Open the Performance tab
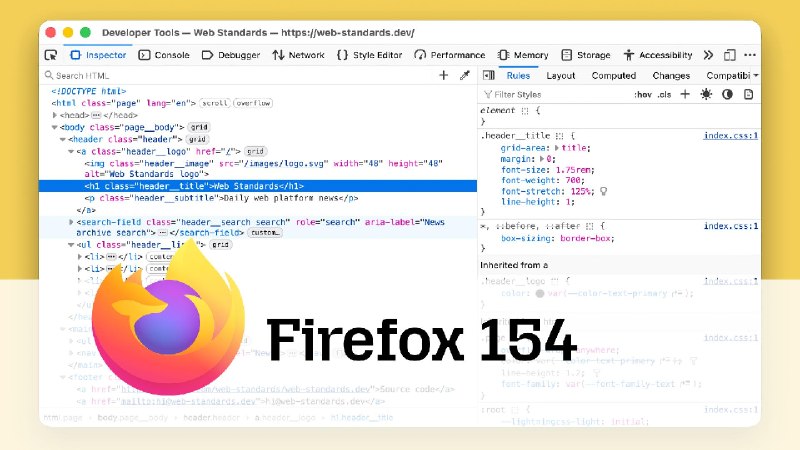 [449, 55]
